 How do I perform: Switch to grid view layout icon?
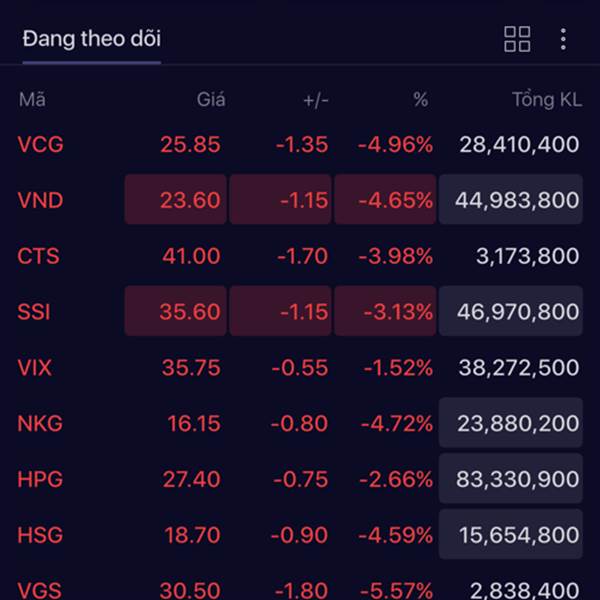(x=517, y=39)
